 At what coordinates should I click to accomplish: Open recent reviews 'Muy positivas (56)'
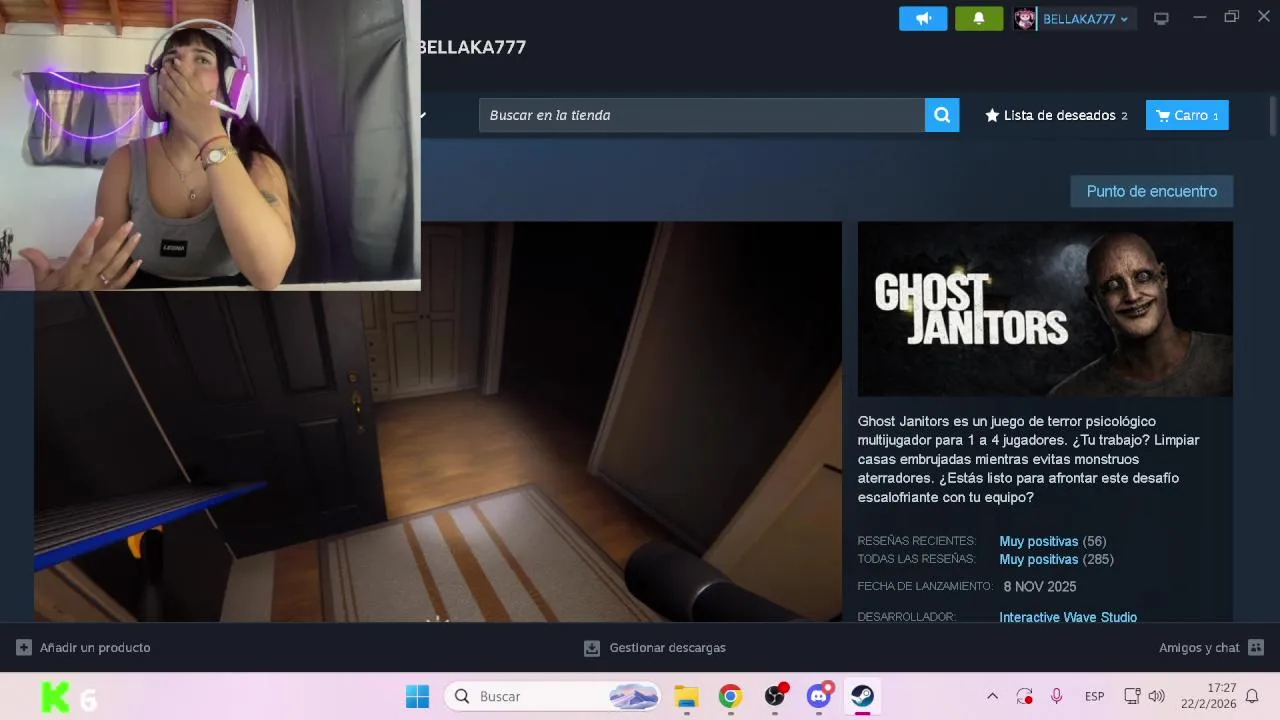(x=1052, y=541)
